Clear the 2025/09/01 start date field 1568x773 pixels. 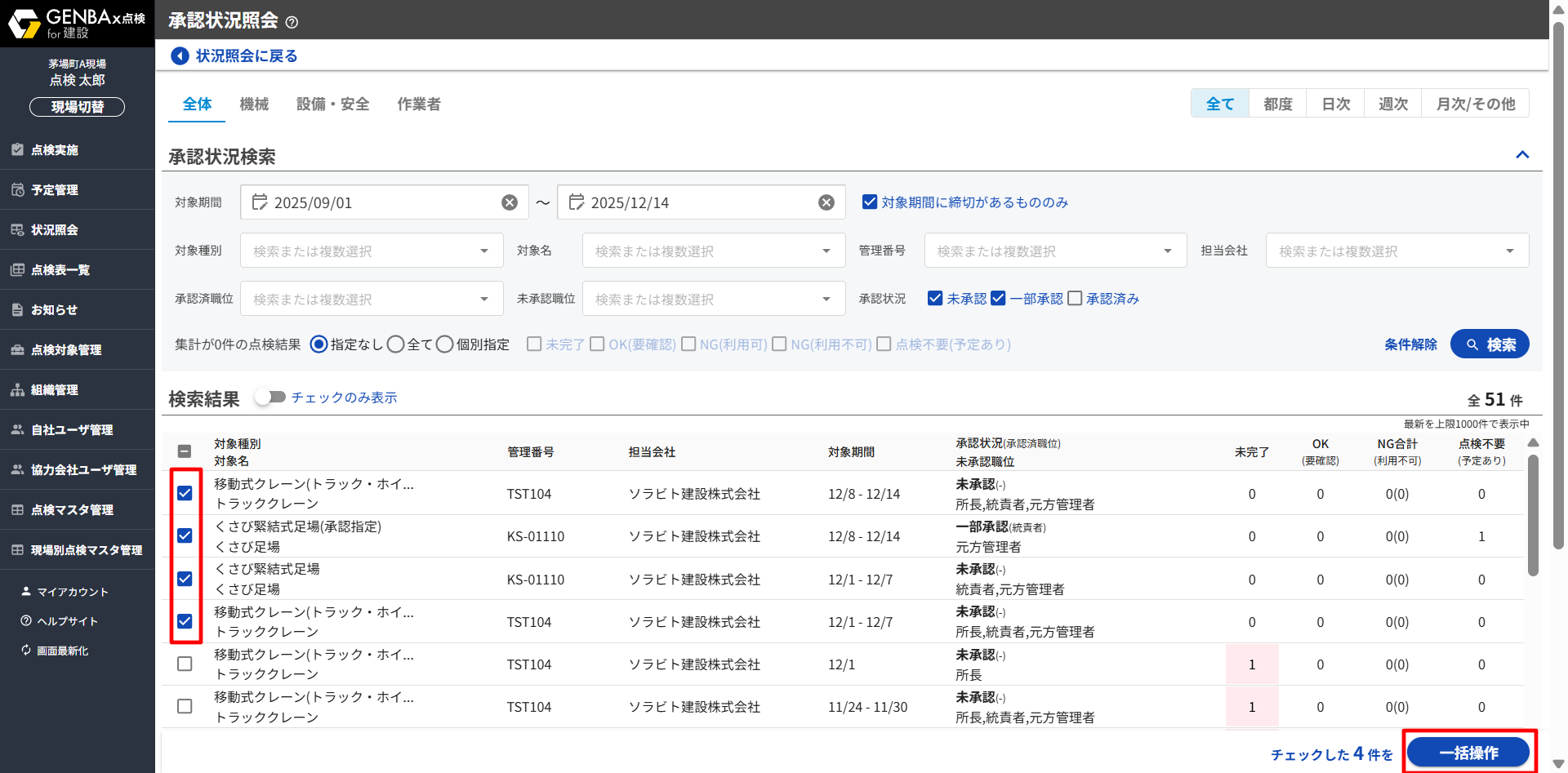click(x=510, y=202)
